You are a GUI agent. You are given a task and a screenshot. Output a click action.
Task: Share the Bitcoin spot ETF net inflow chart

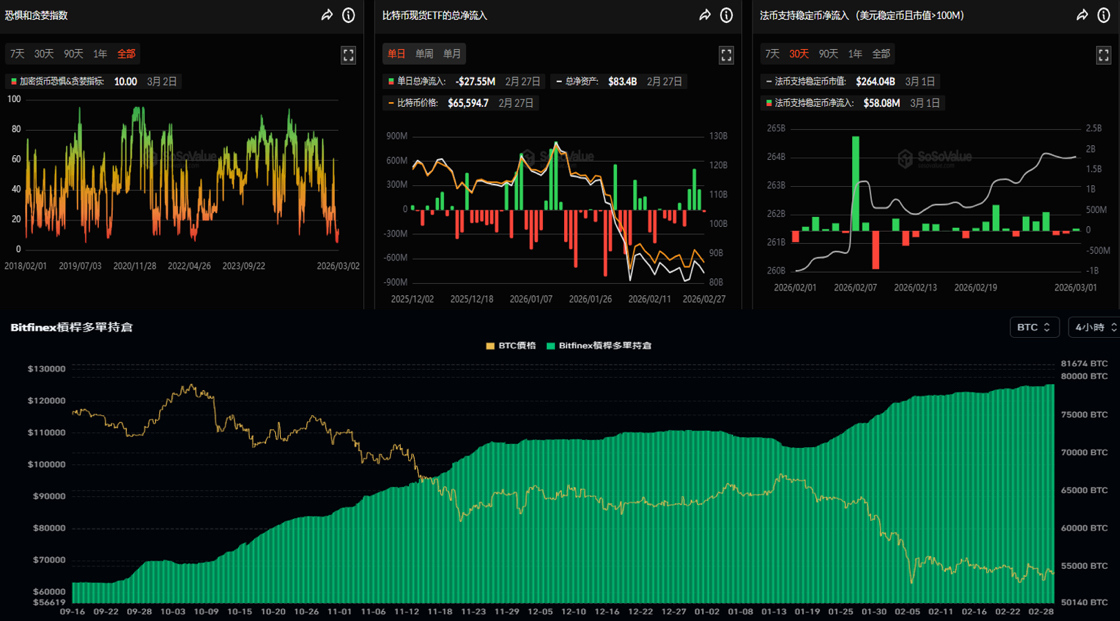point(705,15)
